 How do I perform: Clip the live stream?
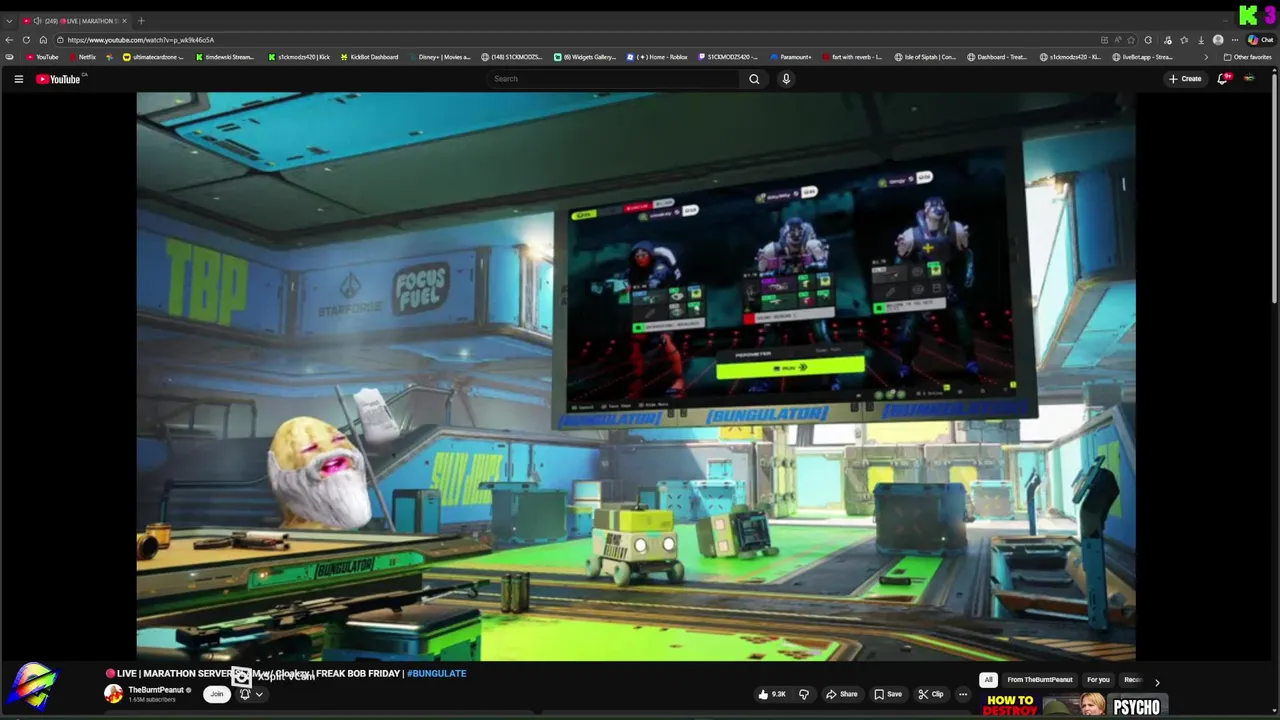coord(931,694)
